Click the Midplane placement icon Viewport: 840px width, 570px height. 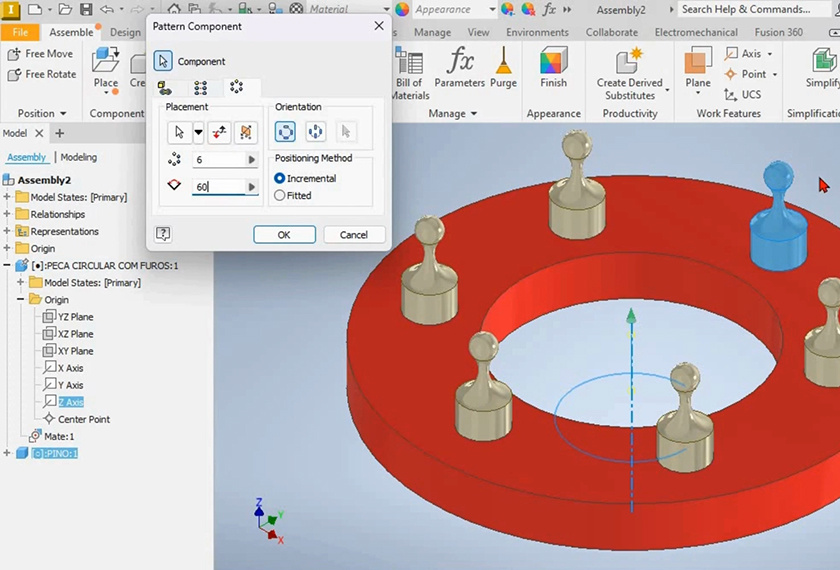point(245,132)
